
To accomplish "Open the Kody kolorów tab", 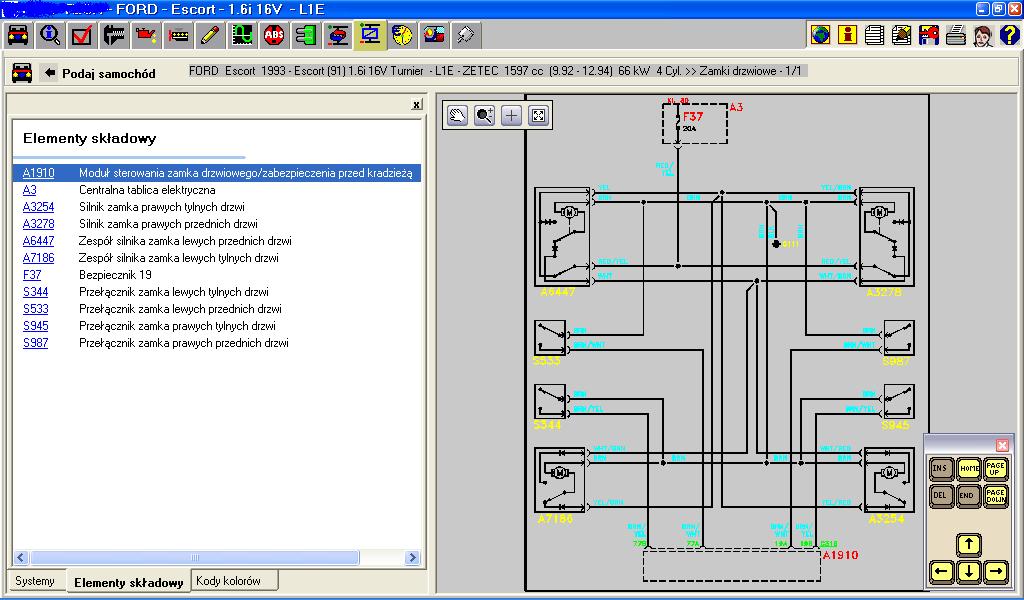I will coord(229,580).
